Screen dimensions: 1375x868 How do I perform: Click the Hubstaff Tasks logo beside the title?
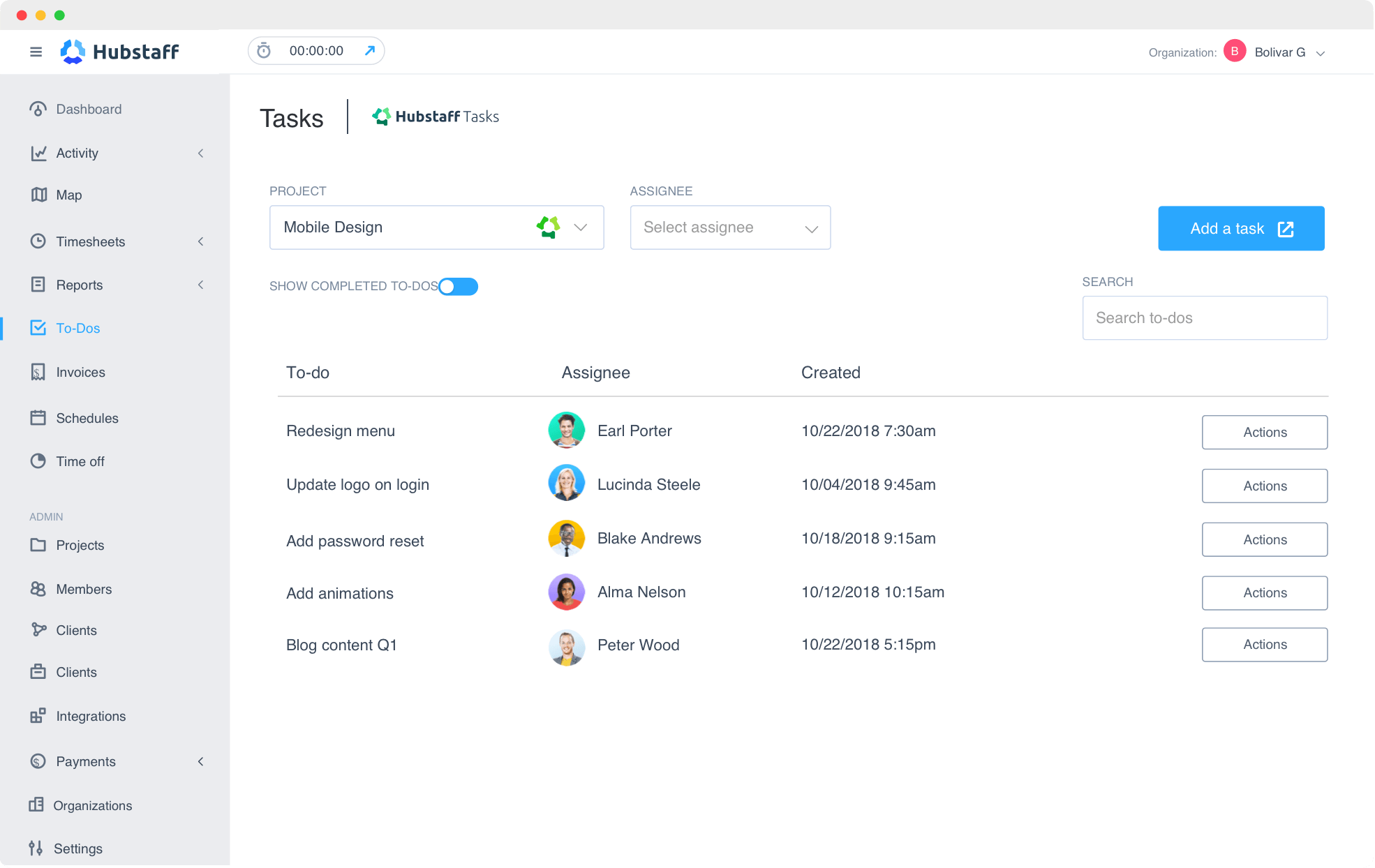pos(382,116)
